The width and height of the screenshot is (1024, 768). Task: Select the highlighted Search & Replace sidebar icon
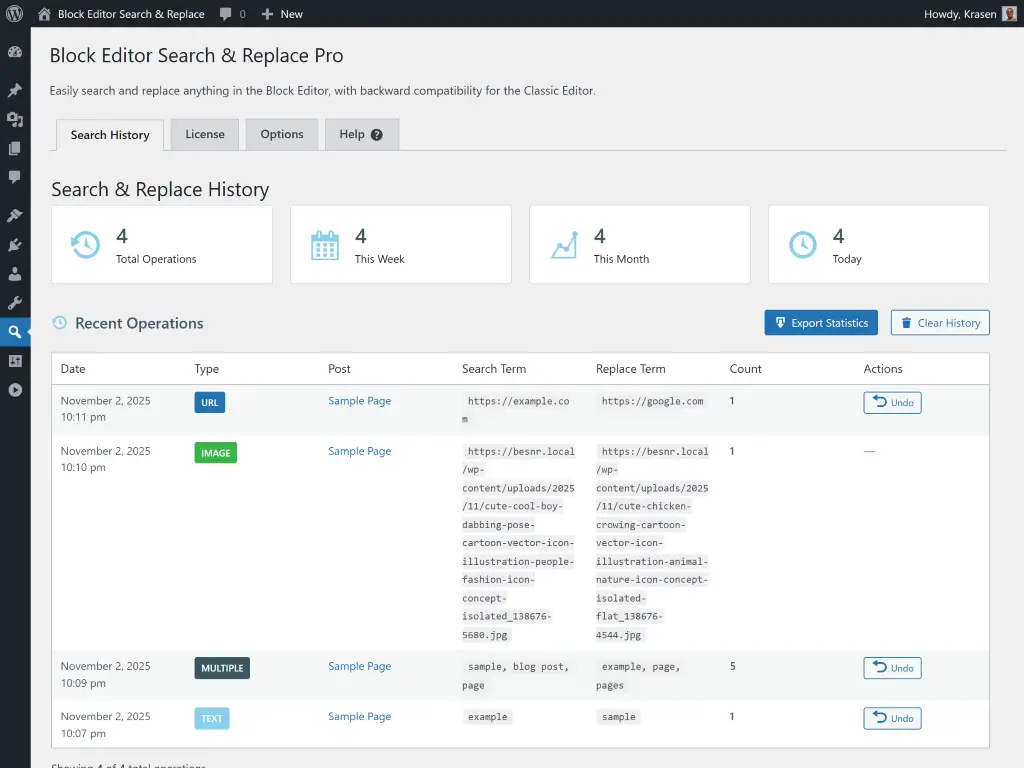click(15, 331)
